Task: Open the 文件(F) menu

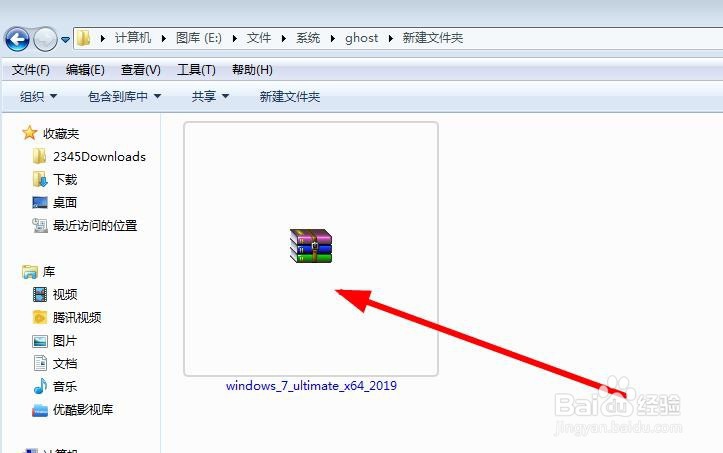Action: (x=30, y=70)
